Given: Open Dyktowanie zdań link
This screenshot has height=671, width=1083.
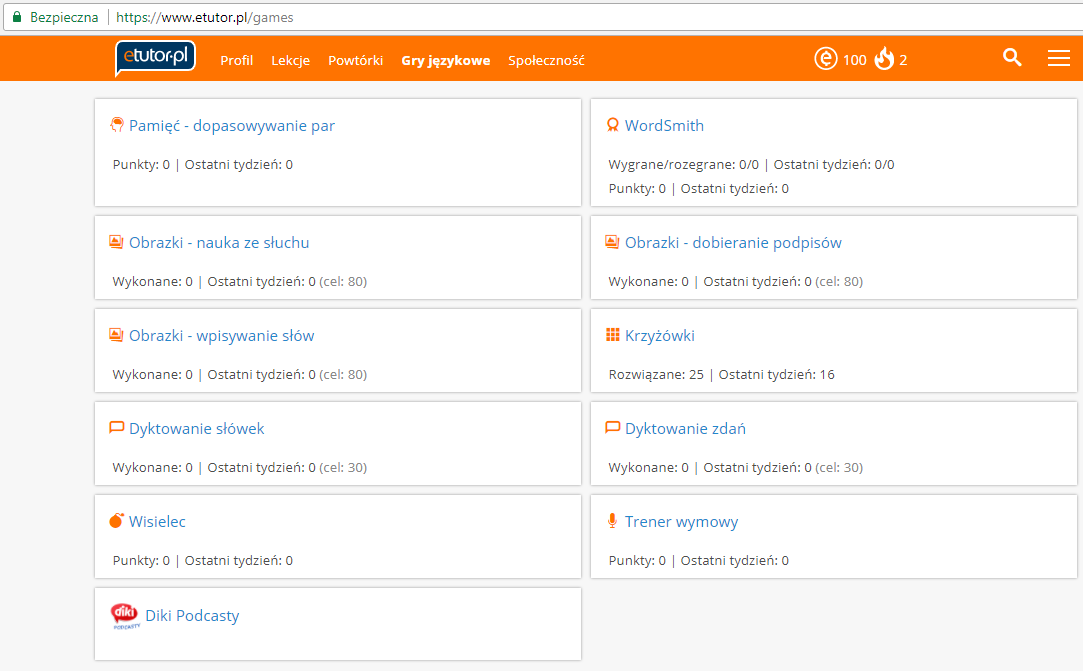Looking at the screenshot, I should tap(685, 429).
